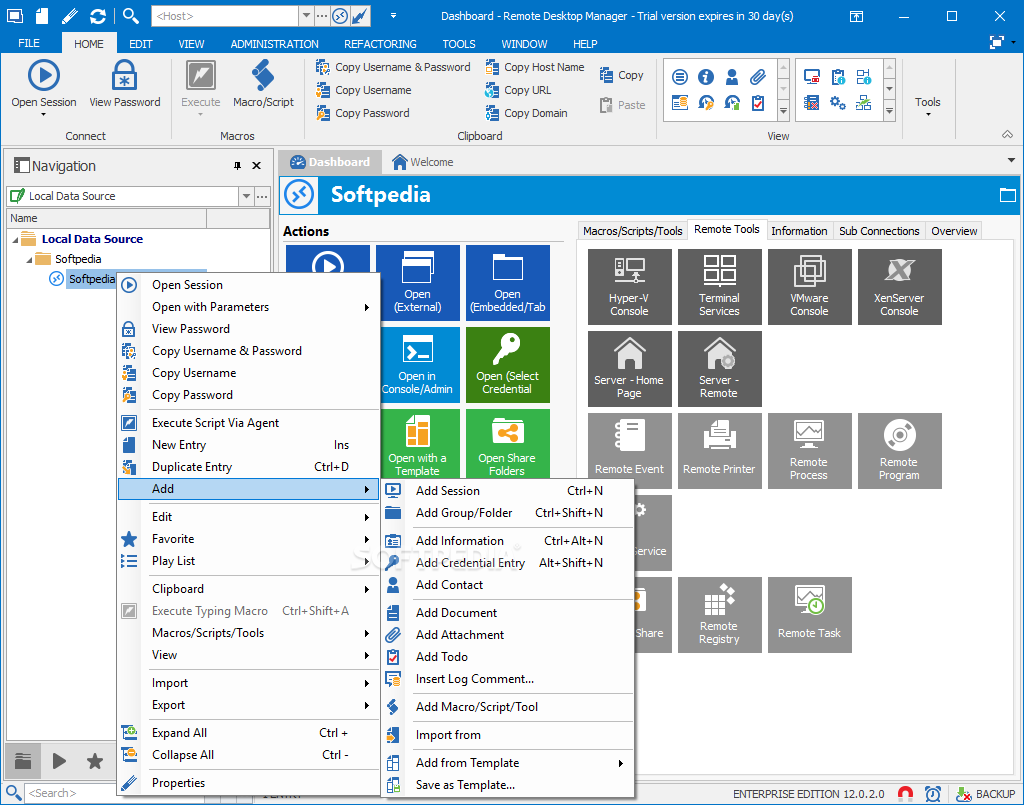Open the Remote Registry tile

click(720, 614)
